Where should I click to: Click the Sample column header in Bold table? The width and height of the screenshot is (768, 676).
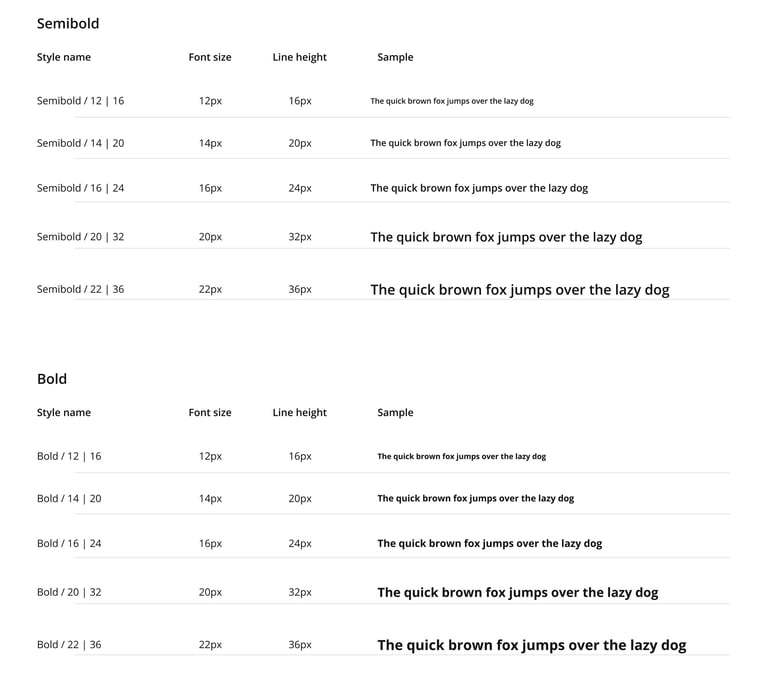point(395,413)
